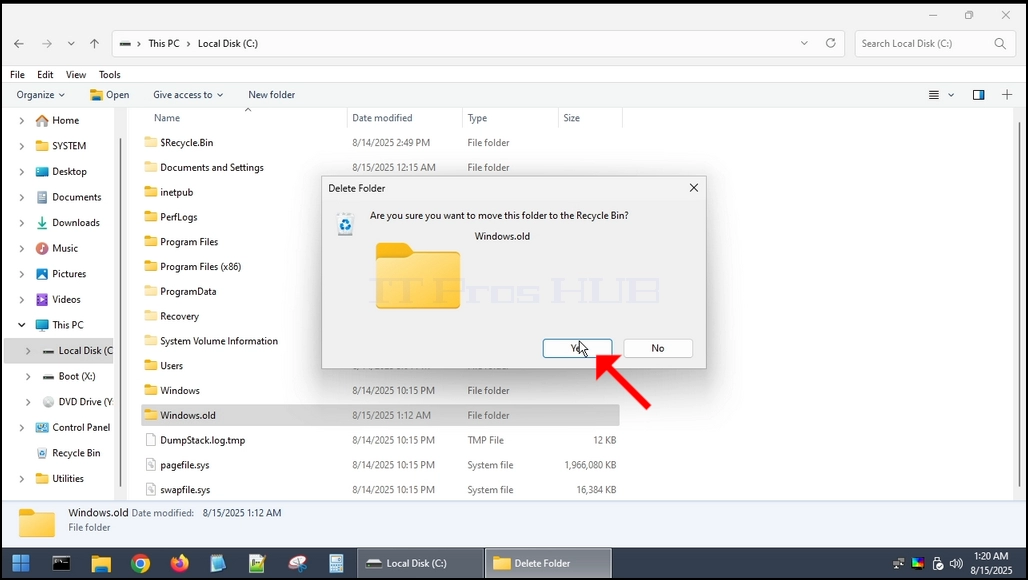Select Boot (X:) drive in sidebar
This screenshot has height=580, width=1028.
click(x=69, y=376)
